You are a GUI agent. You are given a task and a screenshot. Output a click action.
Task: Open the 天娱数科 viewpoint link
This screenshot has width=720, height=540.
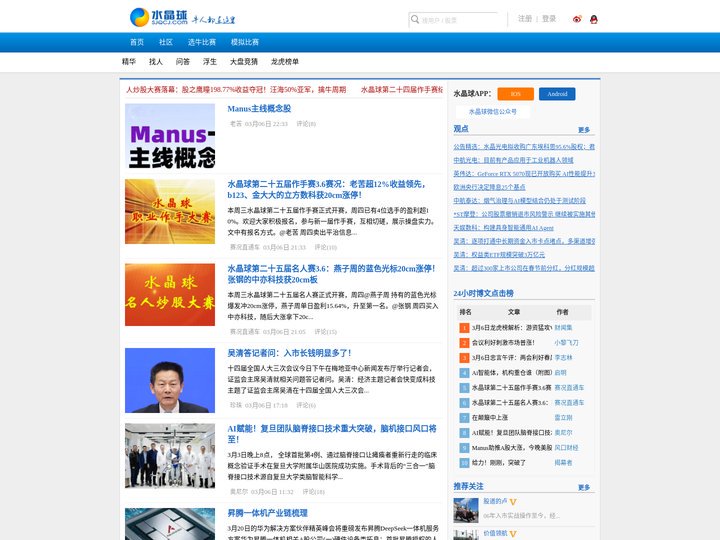503,228
